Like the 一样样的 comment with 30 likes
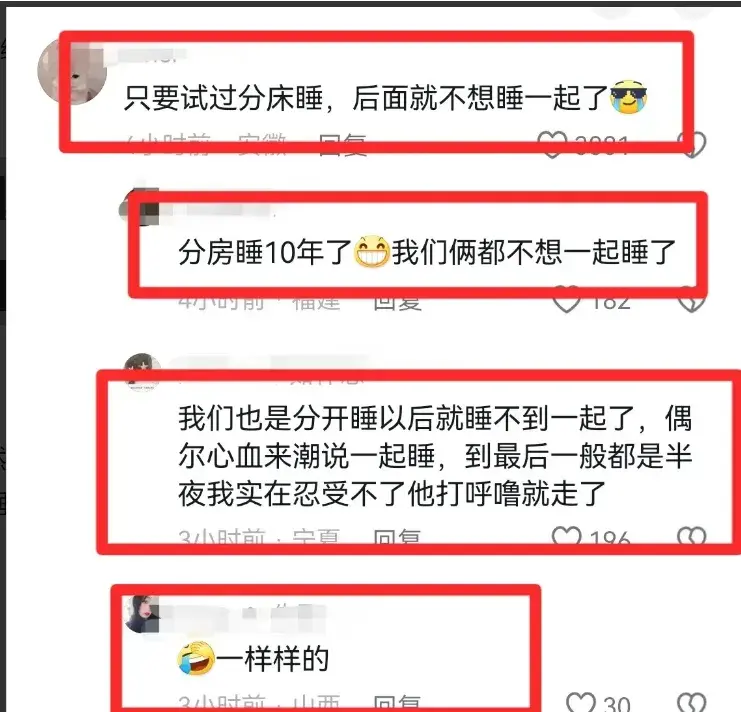The width and height of the screenshot is (741, 712). point(581,703)
